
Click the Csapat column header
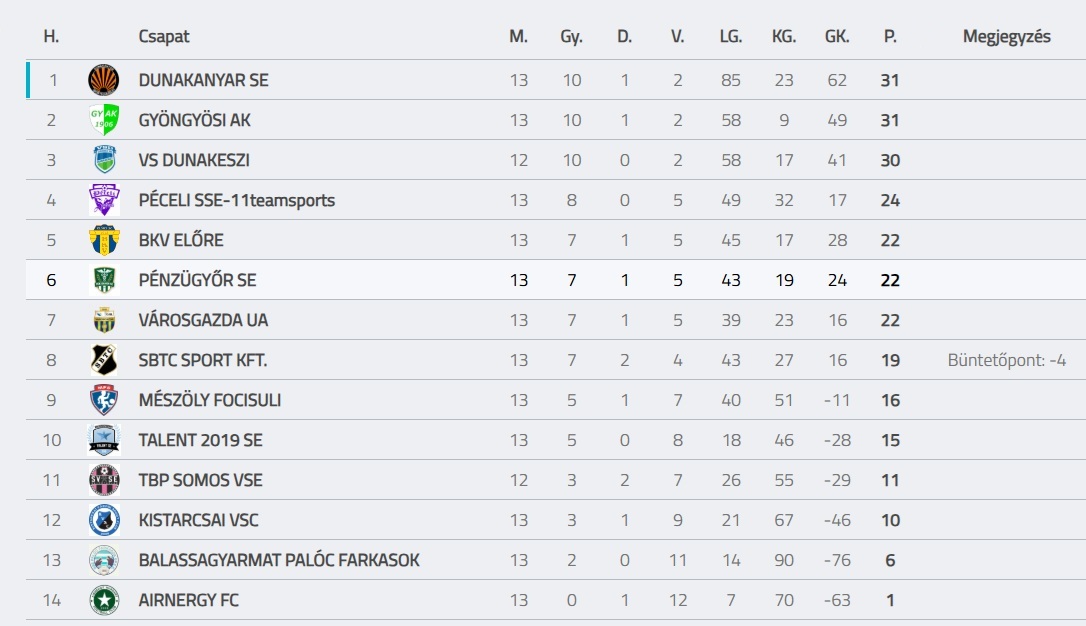[x=164, y=37]
